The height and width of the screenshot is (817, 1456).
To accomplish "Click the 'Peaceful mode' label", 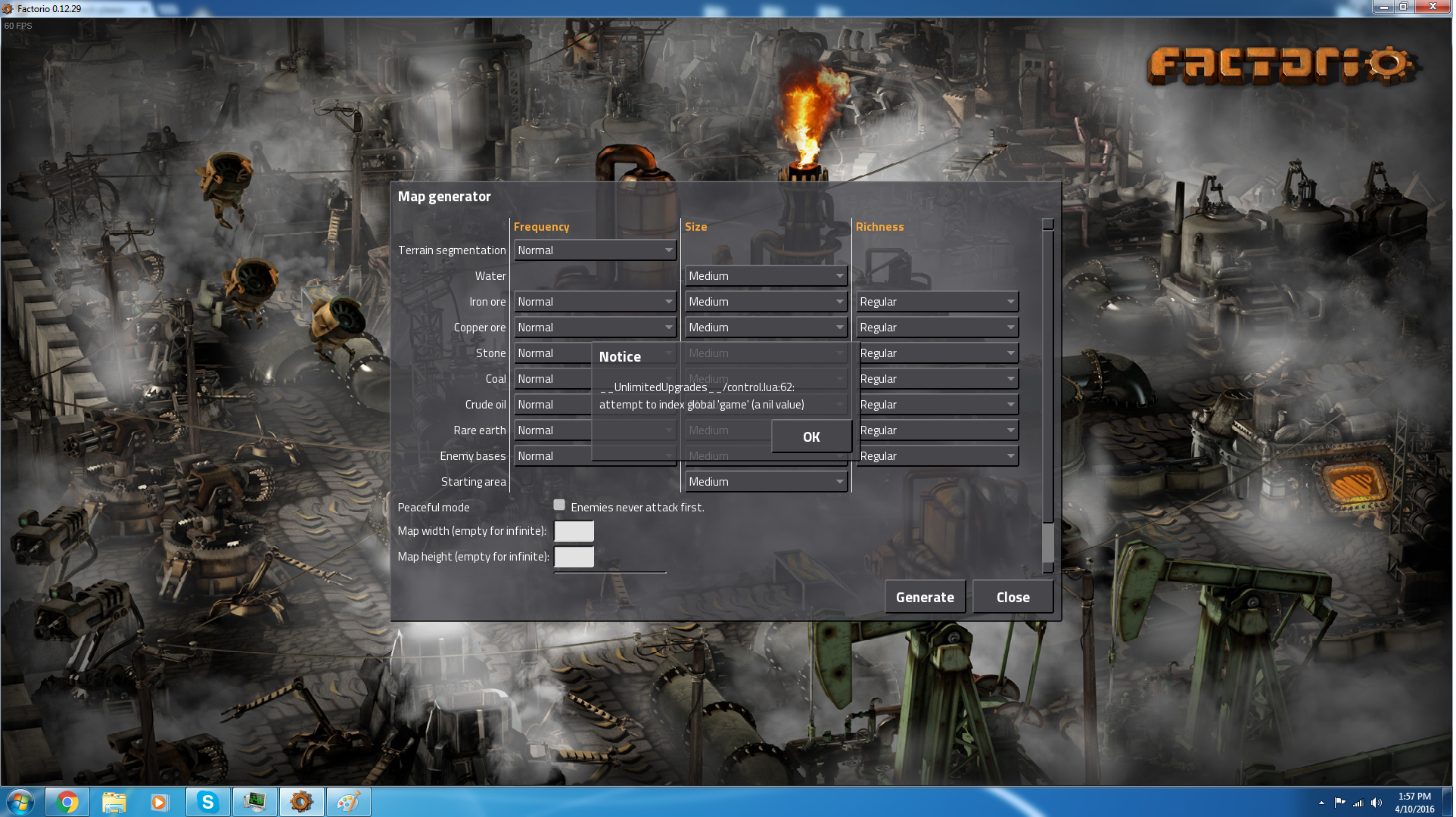I will click(x=434, y=508).
